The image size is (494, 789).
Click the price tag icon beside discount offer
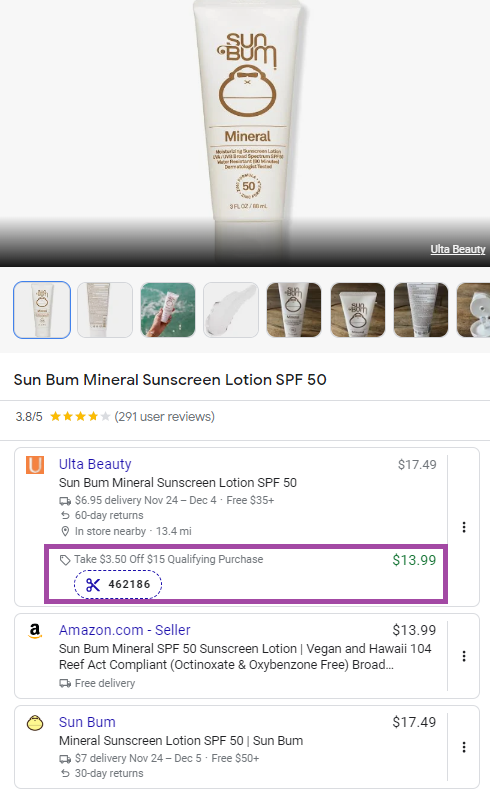[x=65, y=560]
